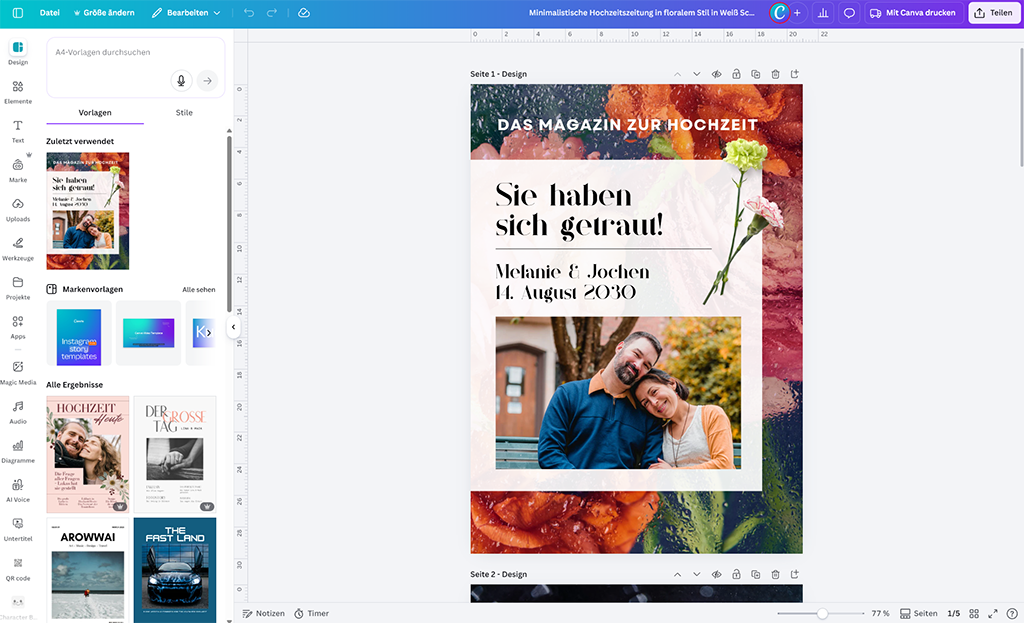
Task: Collapse the side panel arrow
Action: pos(233,327)
